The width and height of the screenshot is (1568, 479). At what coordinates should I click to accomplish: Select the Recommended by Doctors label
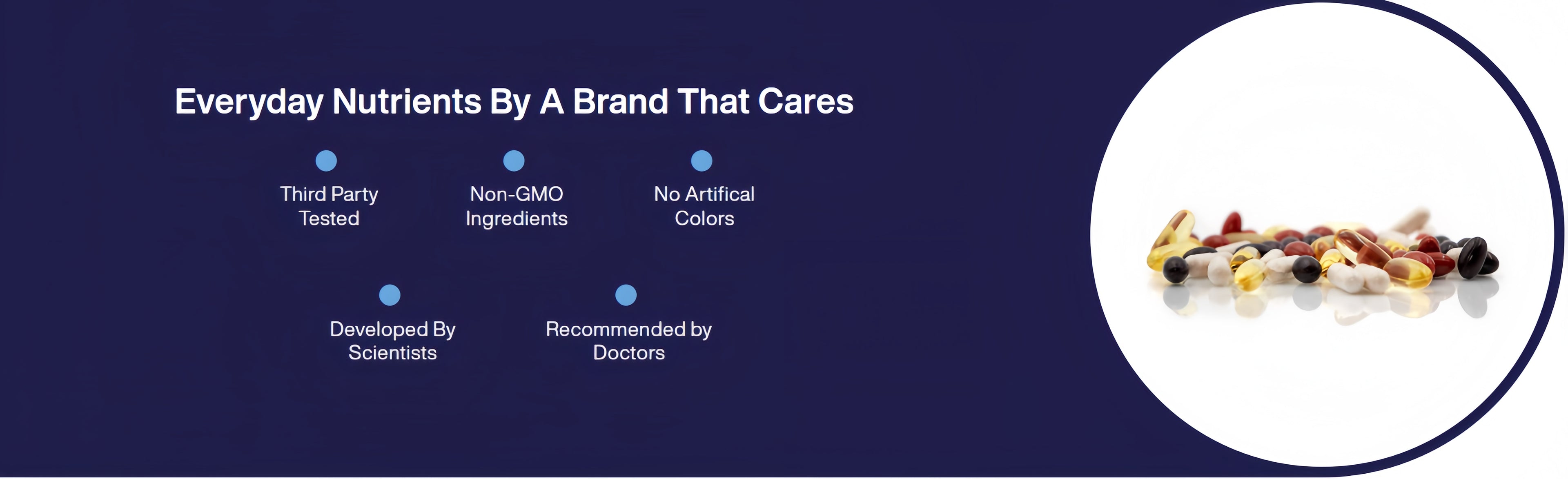pyautogui.click(x=629, y=340)
